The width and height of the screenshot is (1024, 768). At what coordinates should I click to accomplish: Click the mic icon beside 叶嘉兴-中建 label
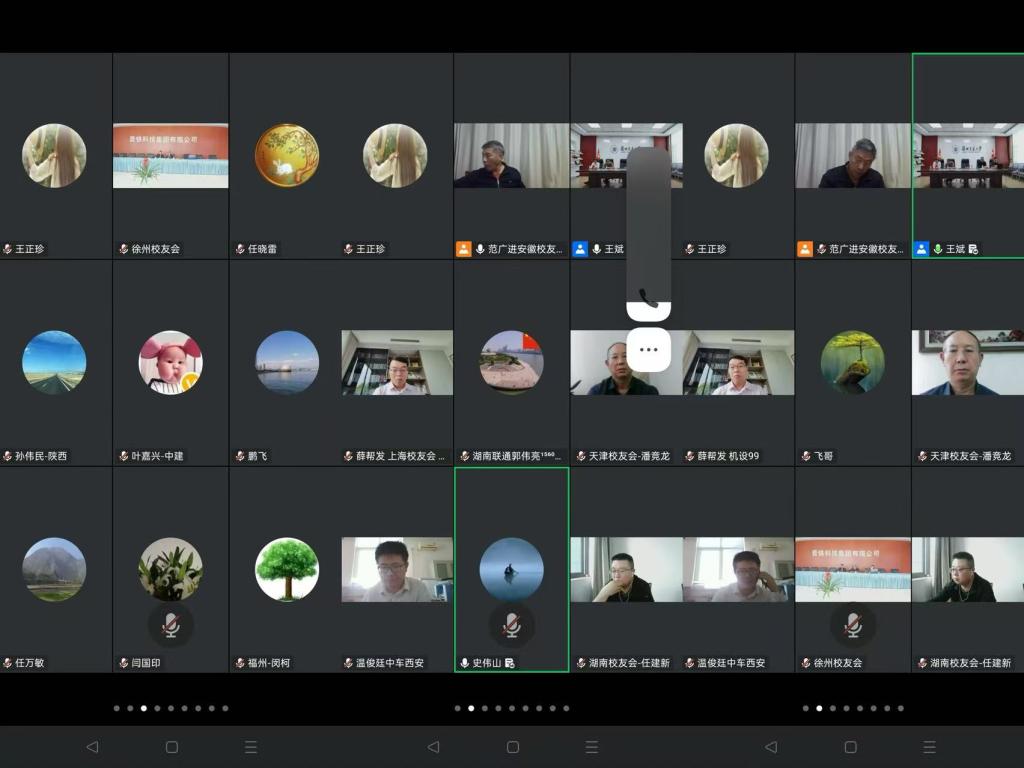pos(124,456)
